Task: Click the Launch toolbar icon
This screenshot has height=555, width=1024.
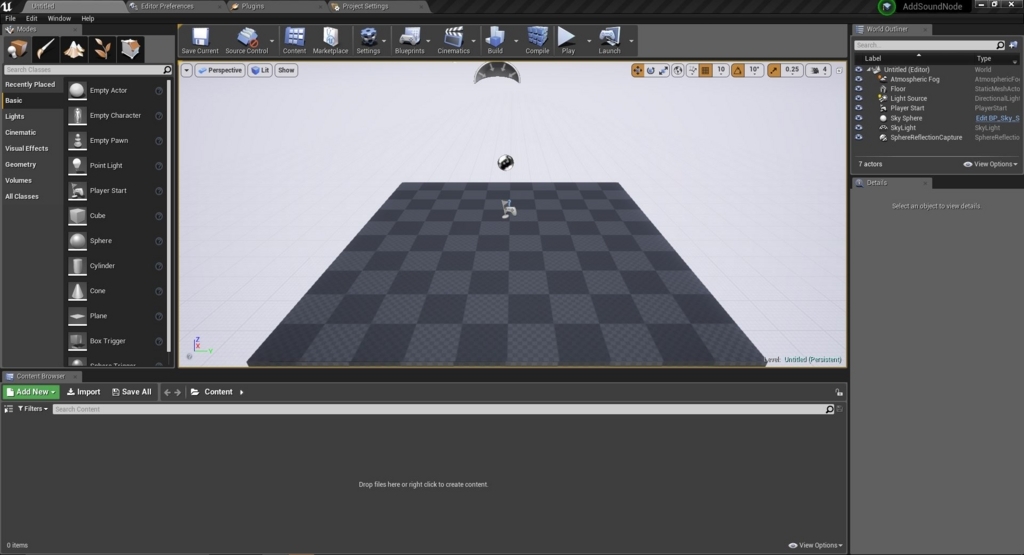Action: pos(609,40)
